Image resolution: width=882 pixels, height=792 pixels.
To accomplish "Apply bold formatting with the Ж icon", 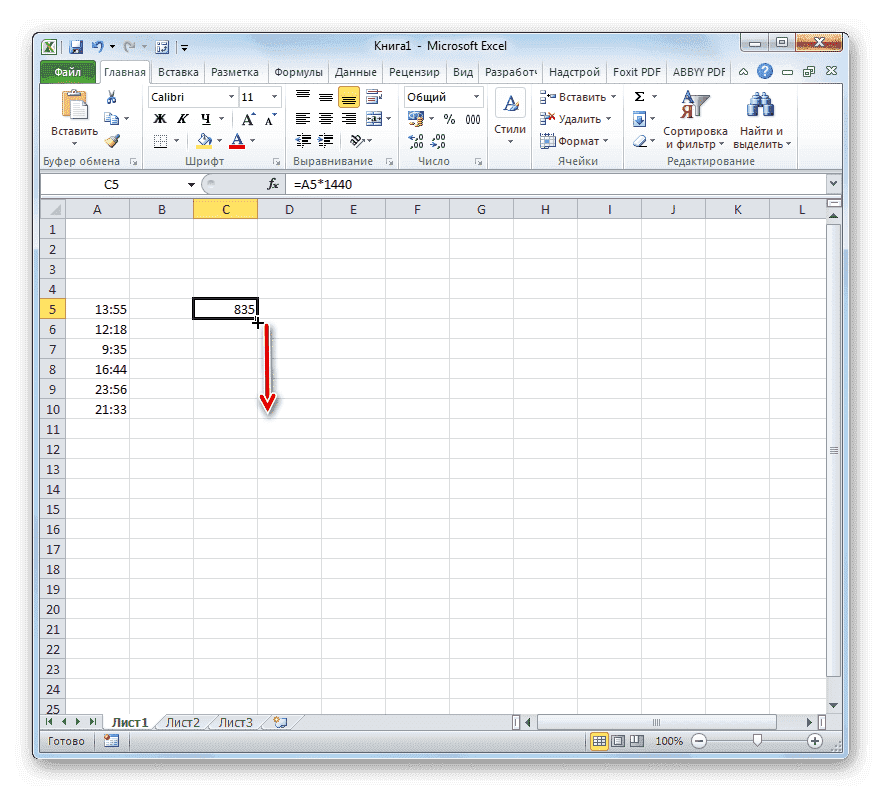I will (x=159, y=118).
